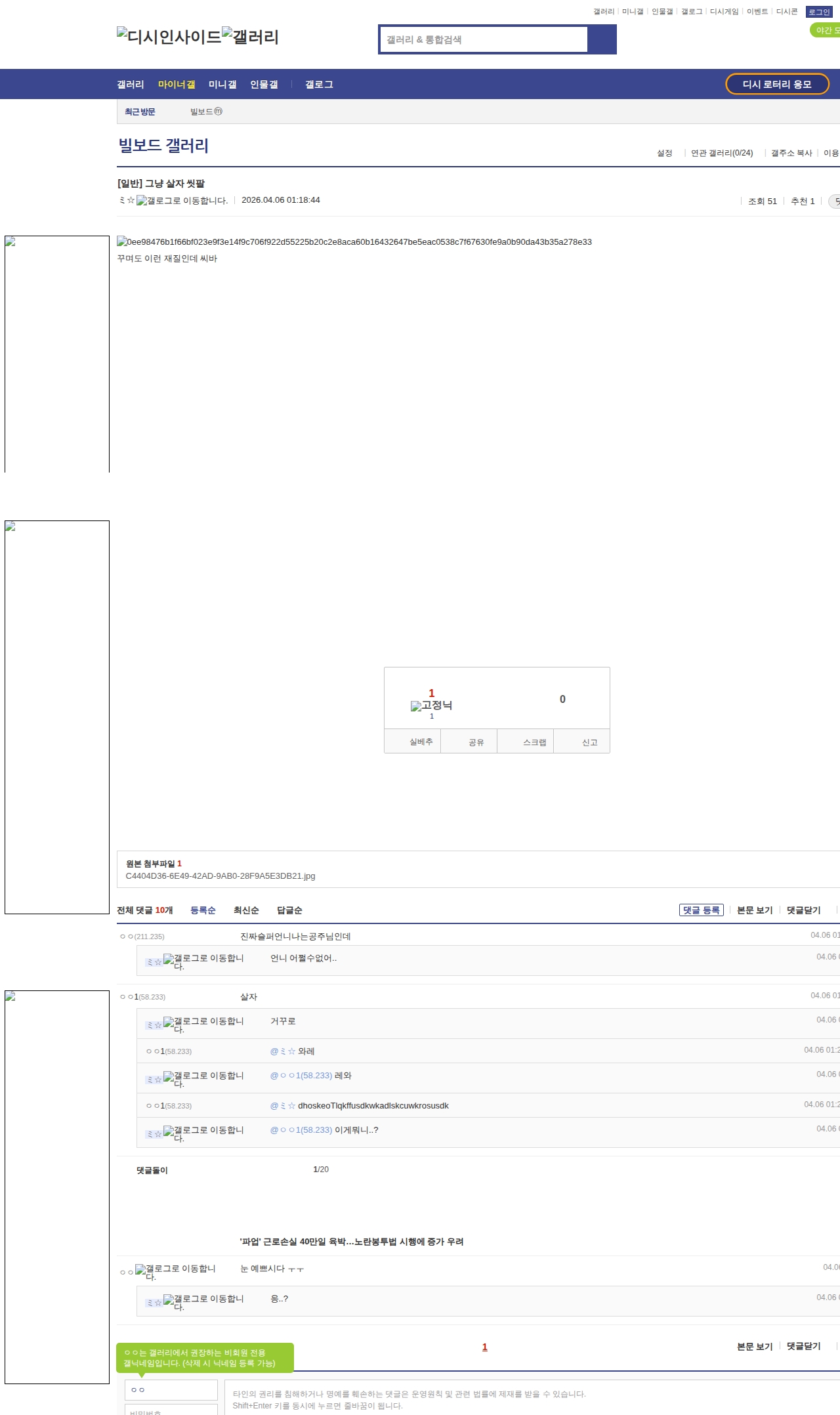Click the upper 댓글닫기 toggle
The image size is (840, 1415).
(804, 910)
